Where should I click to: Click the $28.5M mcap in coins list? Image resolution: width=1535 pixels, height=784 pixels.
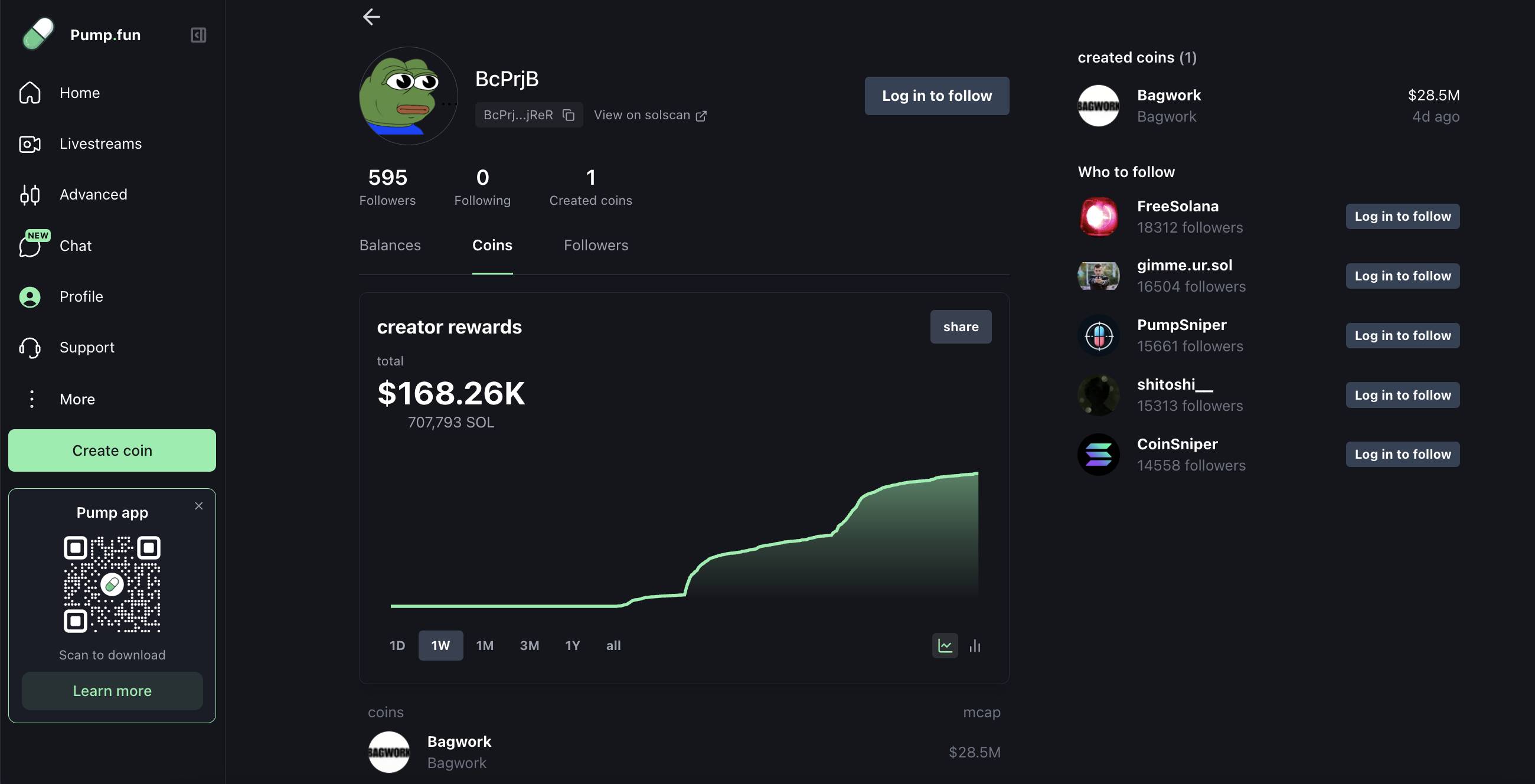tap(975, 753)
